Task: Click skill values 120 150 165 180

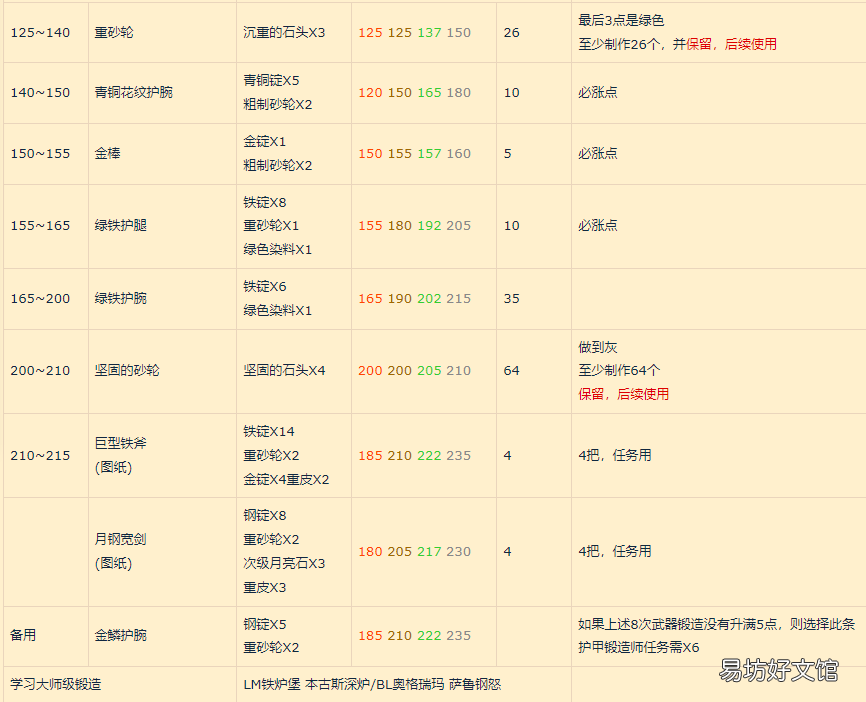Action: [x=414, y=93]
